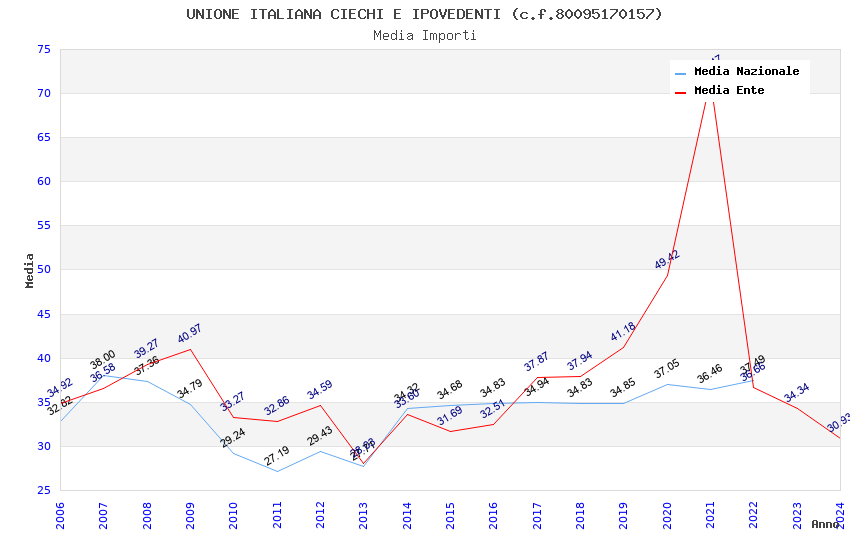Click the 37.05 data label
This screenshot has width=850, height=550.
click(667, 369)
